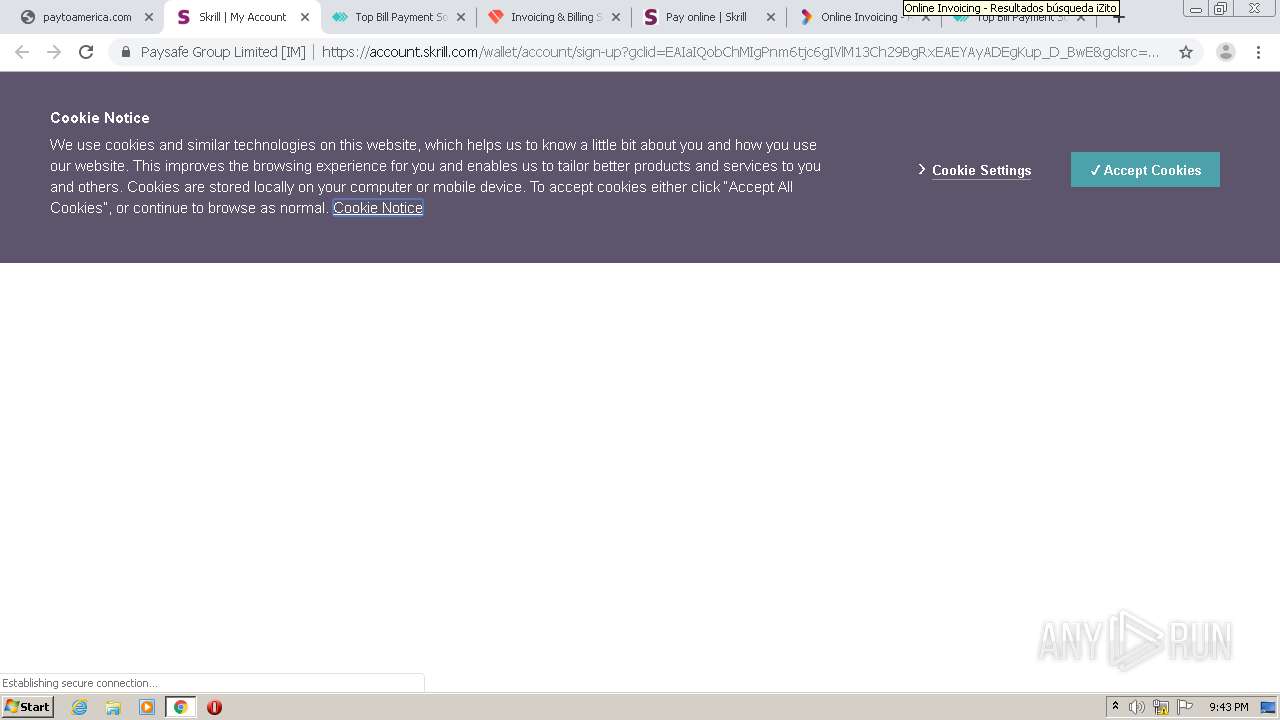Open the red Opera taskbar icon
The width and height of the screenshot is (1280, 720).
(x=214, y=707)
